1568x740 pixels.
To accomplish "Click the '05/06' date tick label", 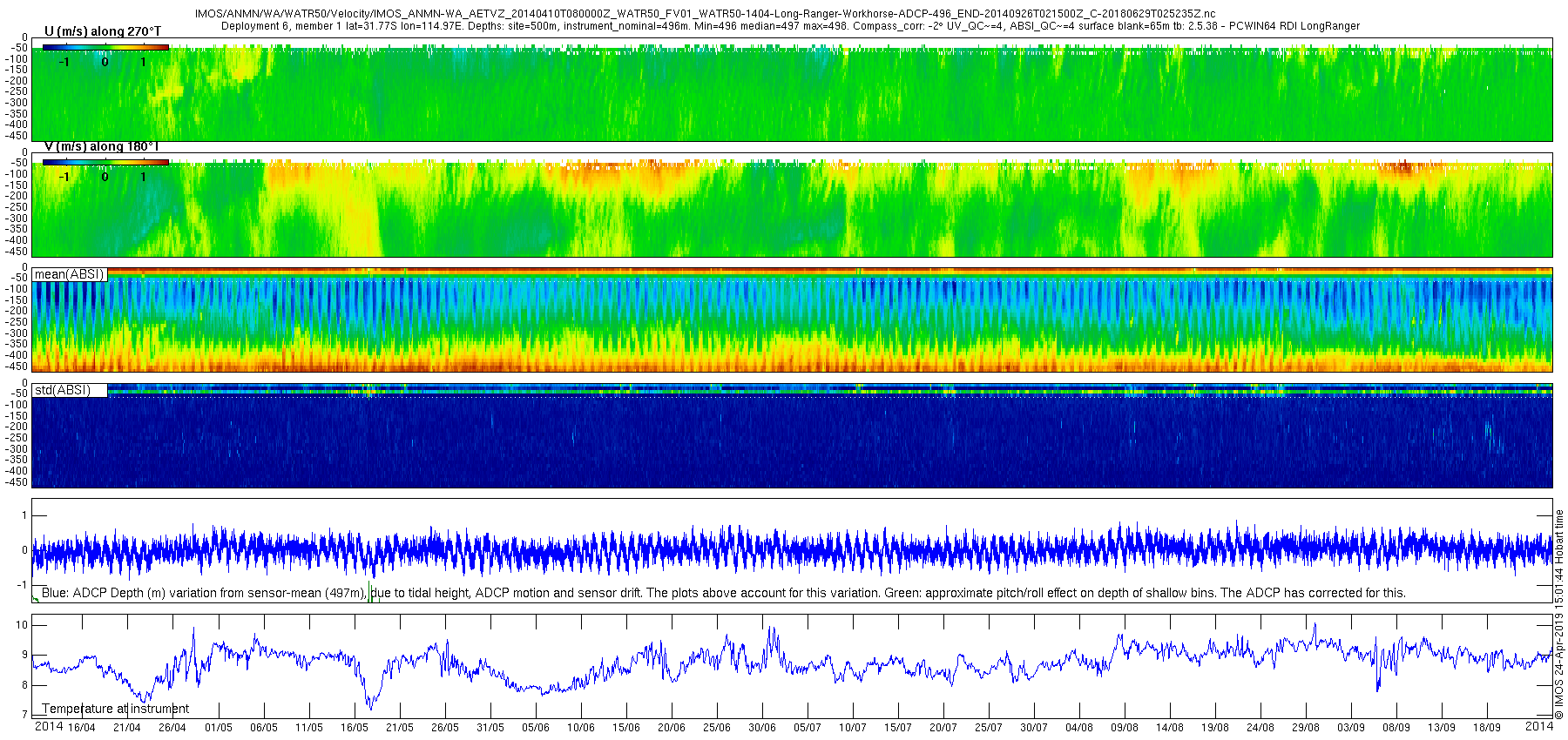I will [535, 728].
